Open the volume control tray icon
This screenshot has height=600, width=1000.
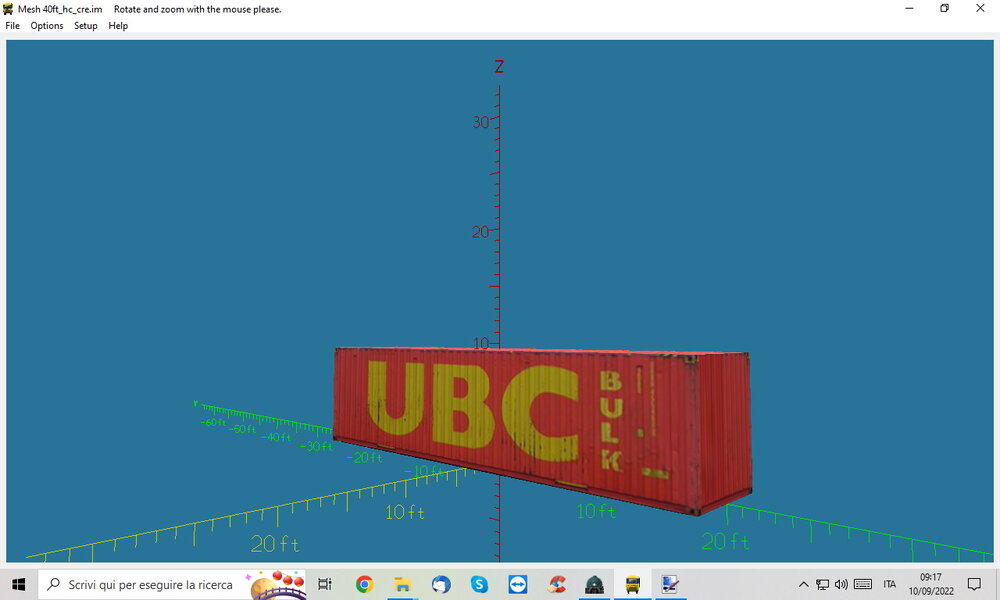pos(841,584)
